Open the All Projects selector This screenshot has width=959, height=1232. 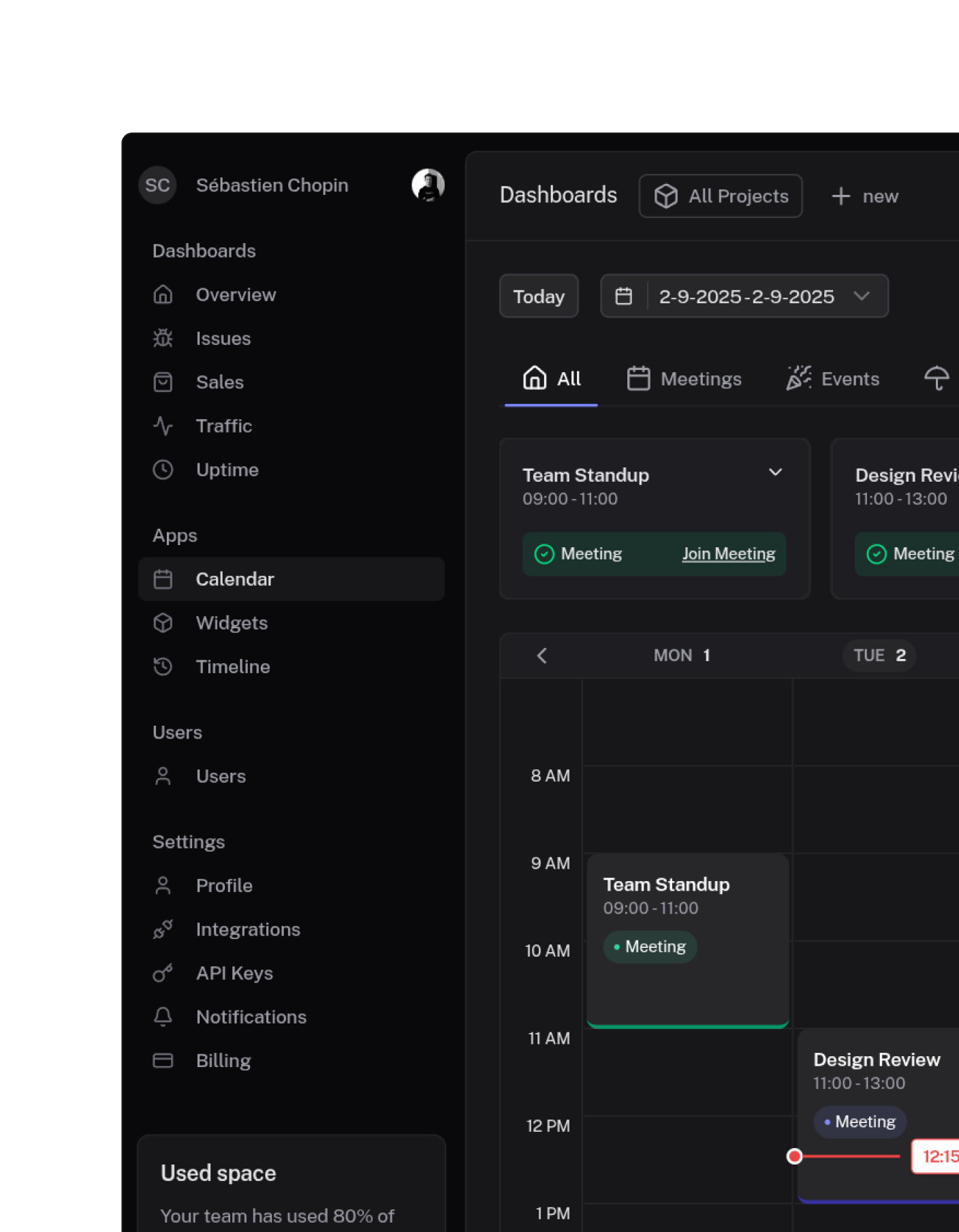[720, 196]
